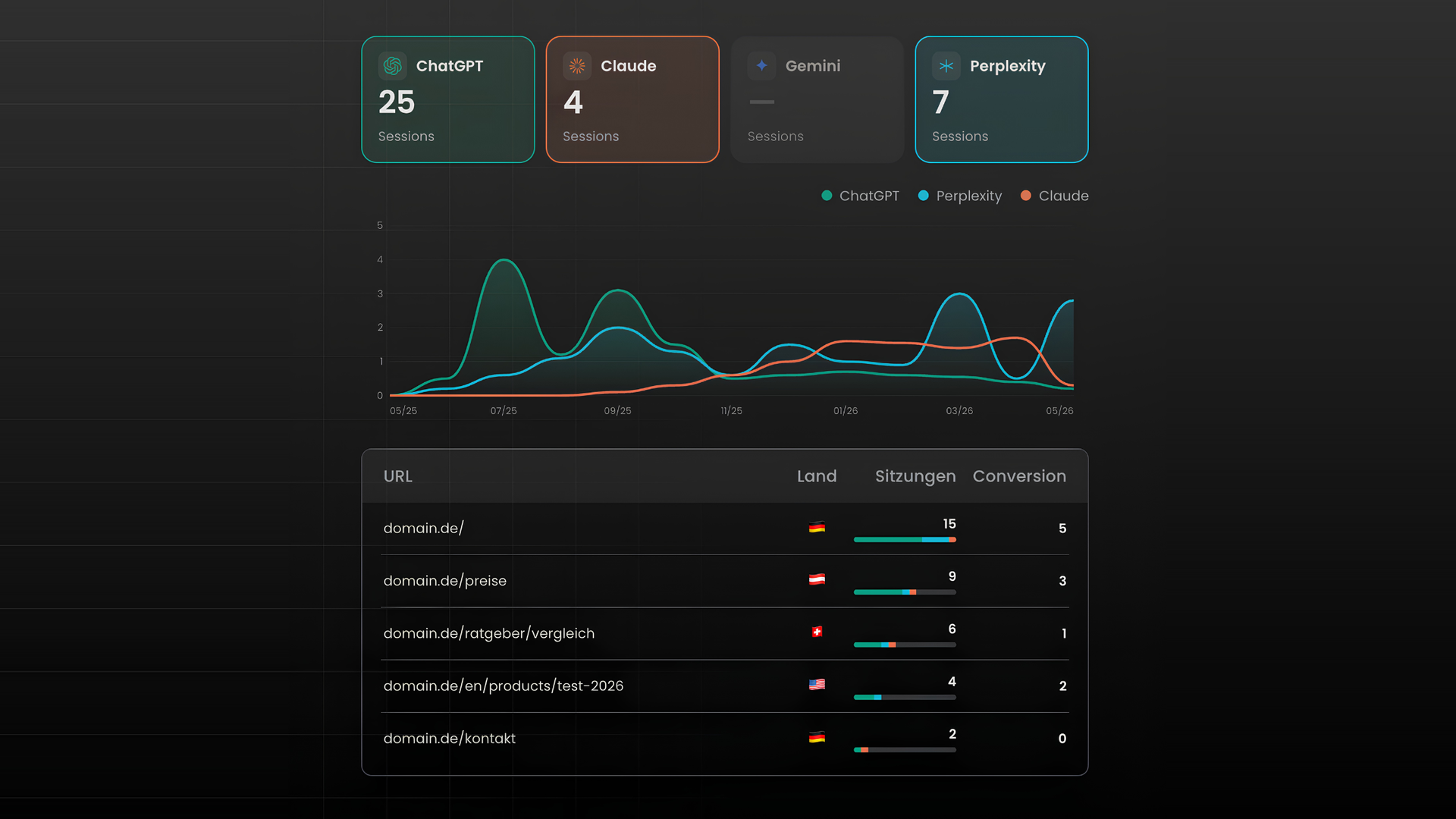Select the Perplexity 7 Sessions card
The height and width of the screenshot is (819, 1456).
click(1002, 99)
